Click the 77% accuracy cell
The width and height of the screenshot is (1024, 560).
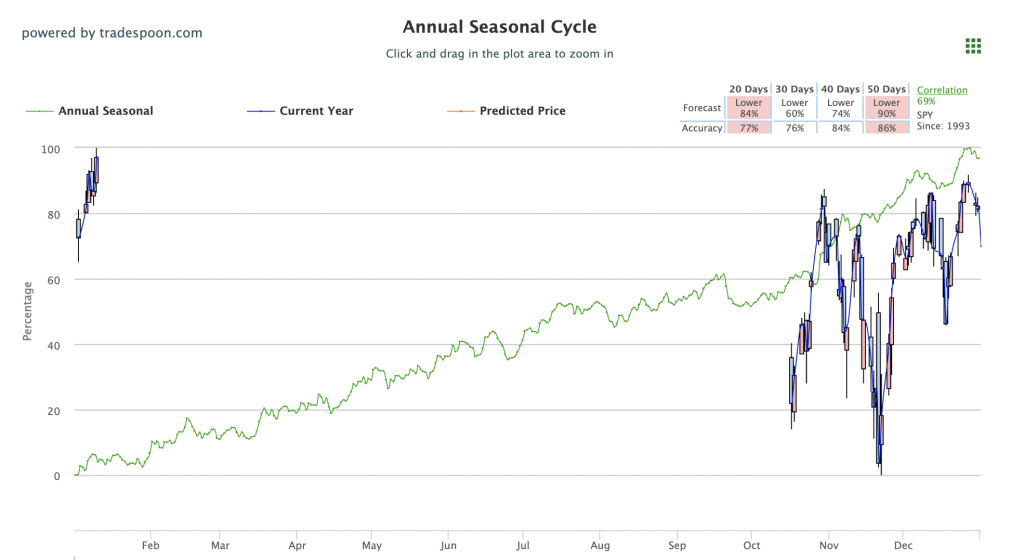coord(749,128)
